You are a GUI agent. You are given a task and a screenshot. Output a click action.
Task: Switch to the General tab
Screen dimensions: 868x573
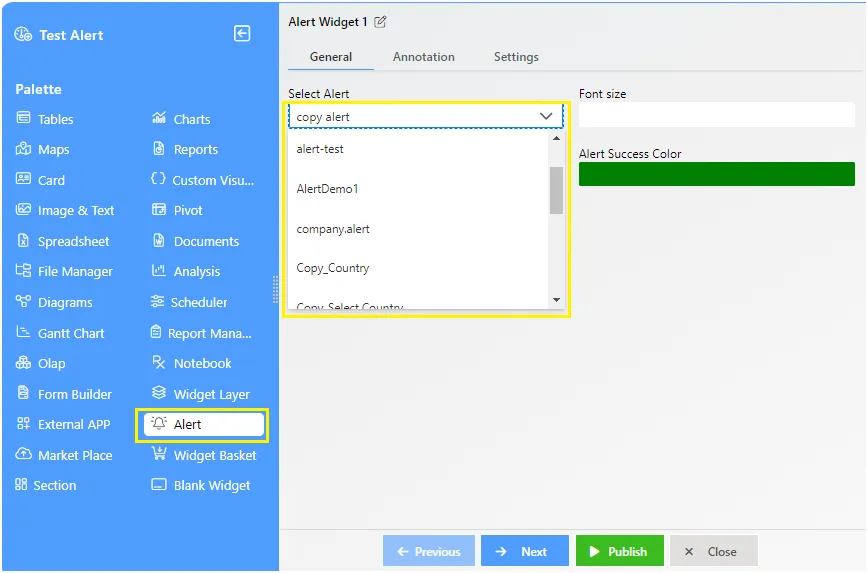(330, 57)
